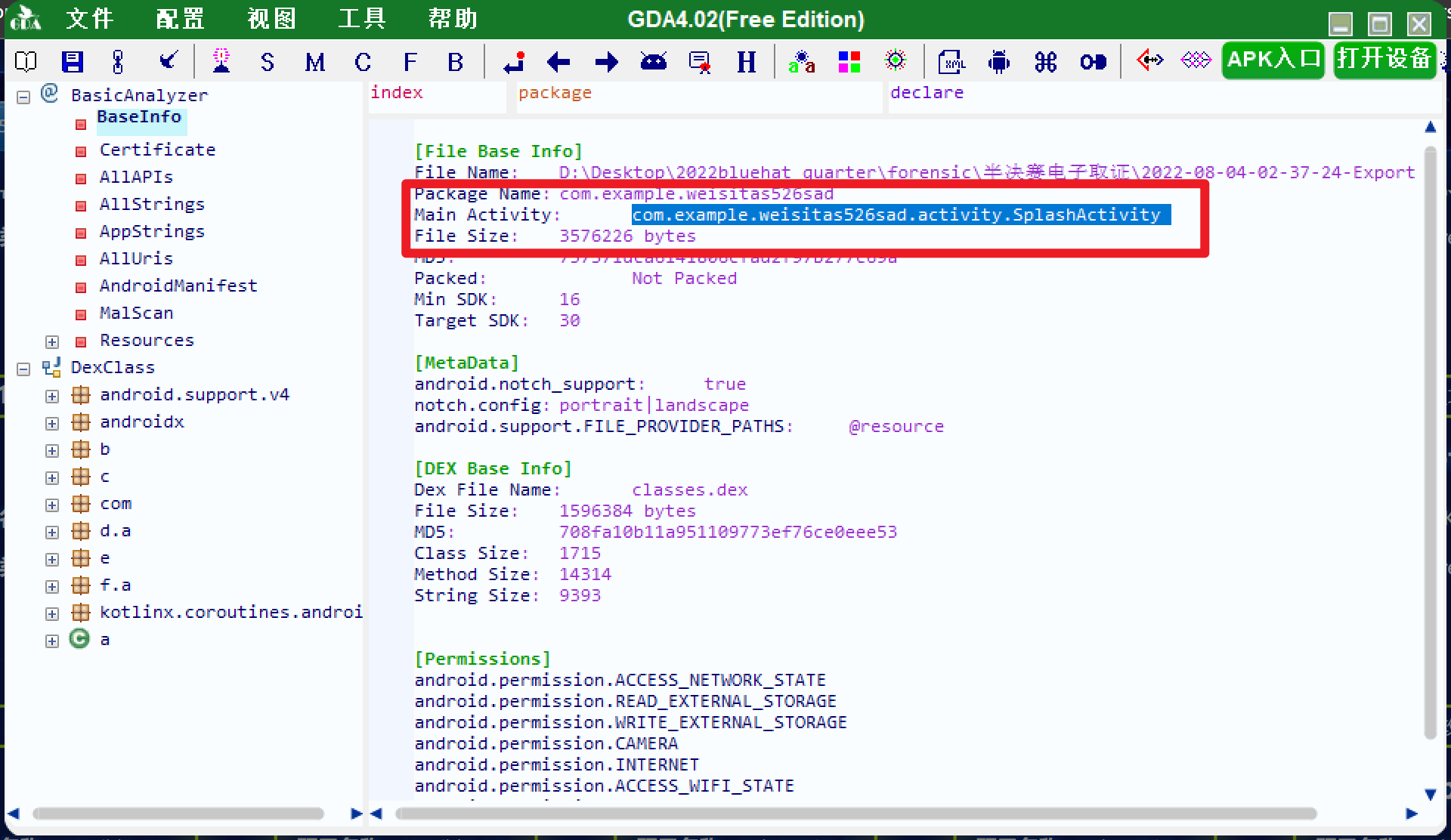Click the pink antenna tower icon

pyautogui.click(x=221, y=60)
